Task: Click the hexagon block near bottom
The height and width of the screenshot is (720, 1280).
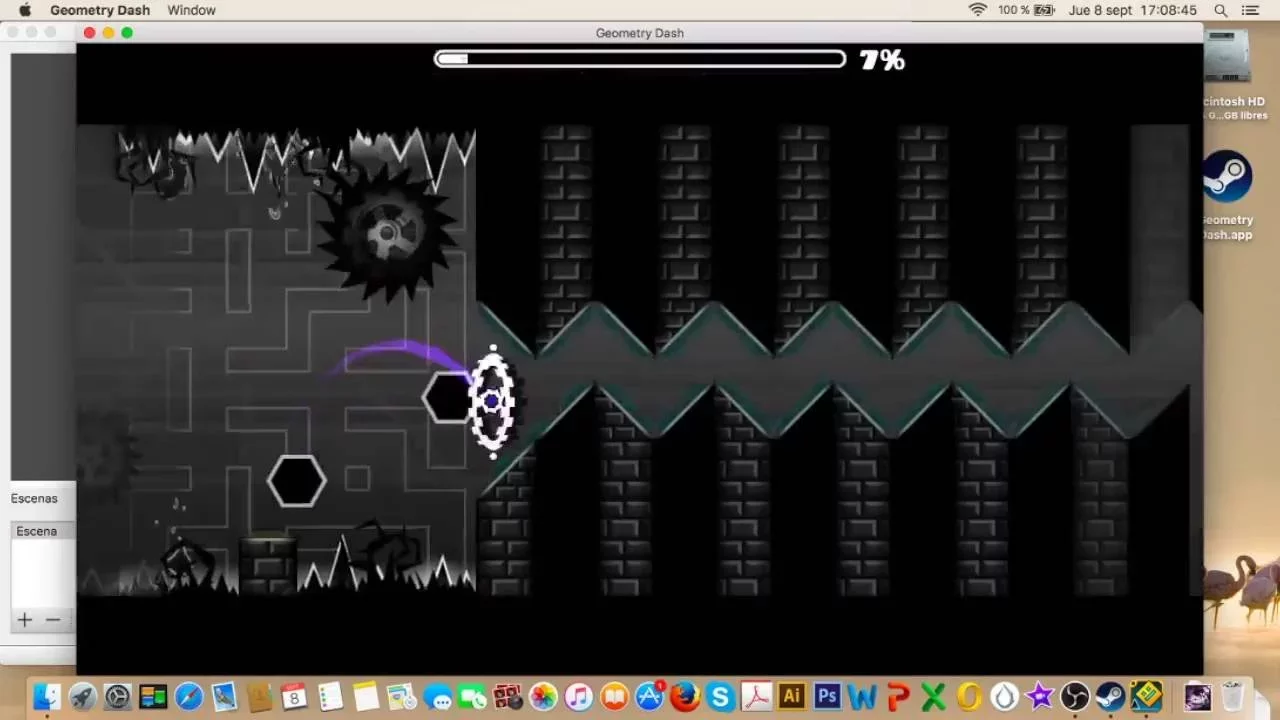Action: click(297, 481)
